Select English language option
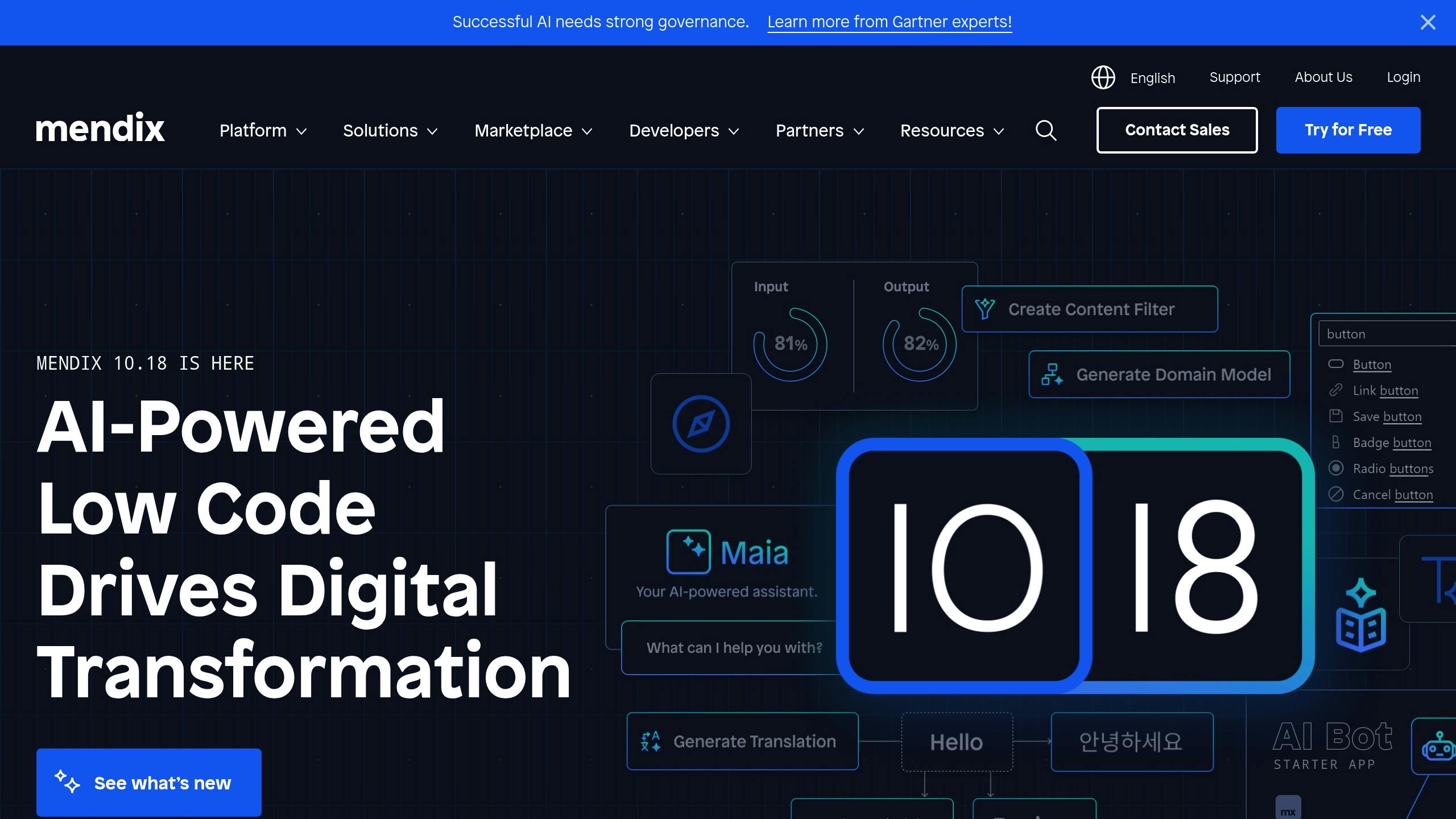 (x=1152, y=78)
